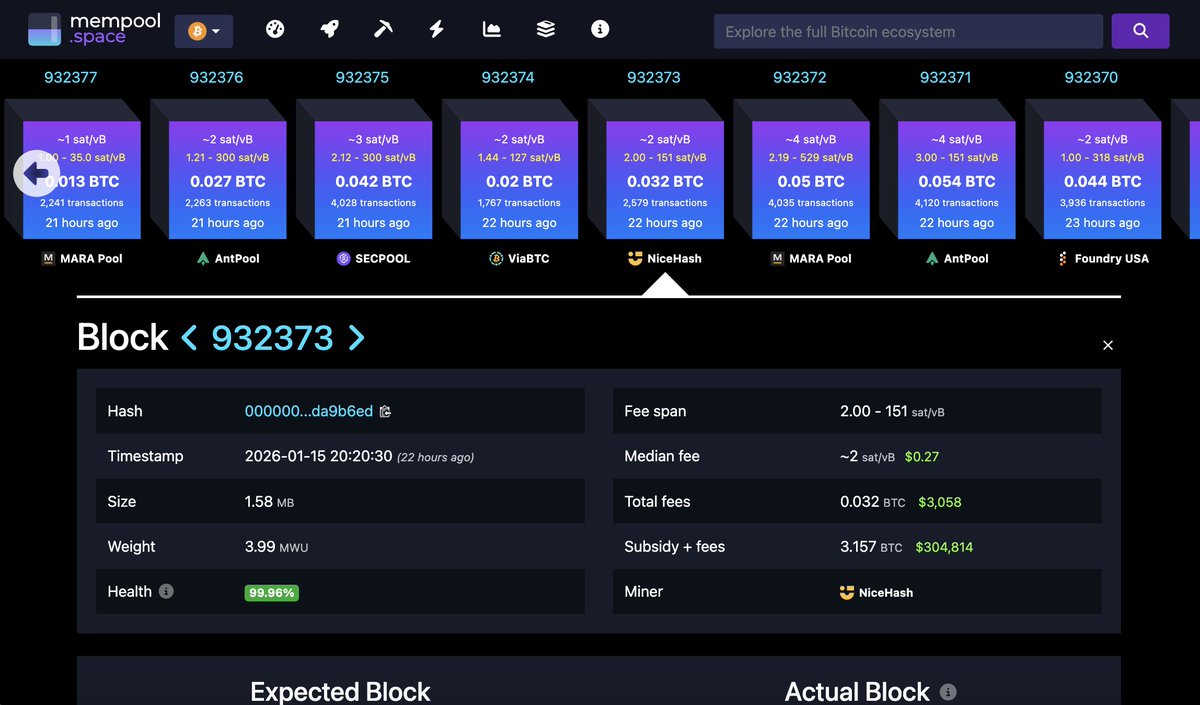Select the 0.02 BTC block cube
Viewport: 1200px width, 705px height.
[x=519, y=180]
